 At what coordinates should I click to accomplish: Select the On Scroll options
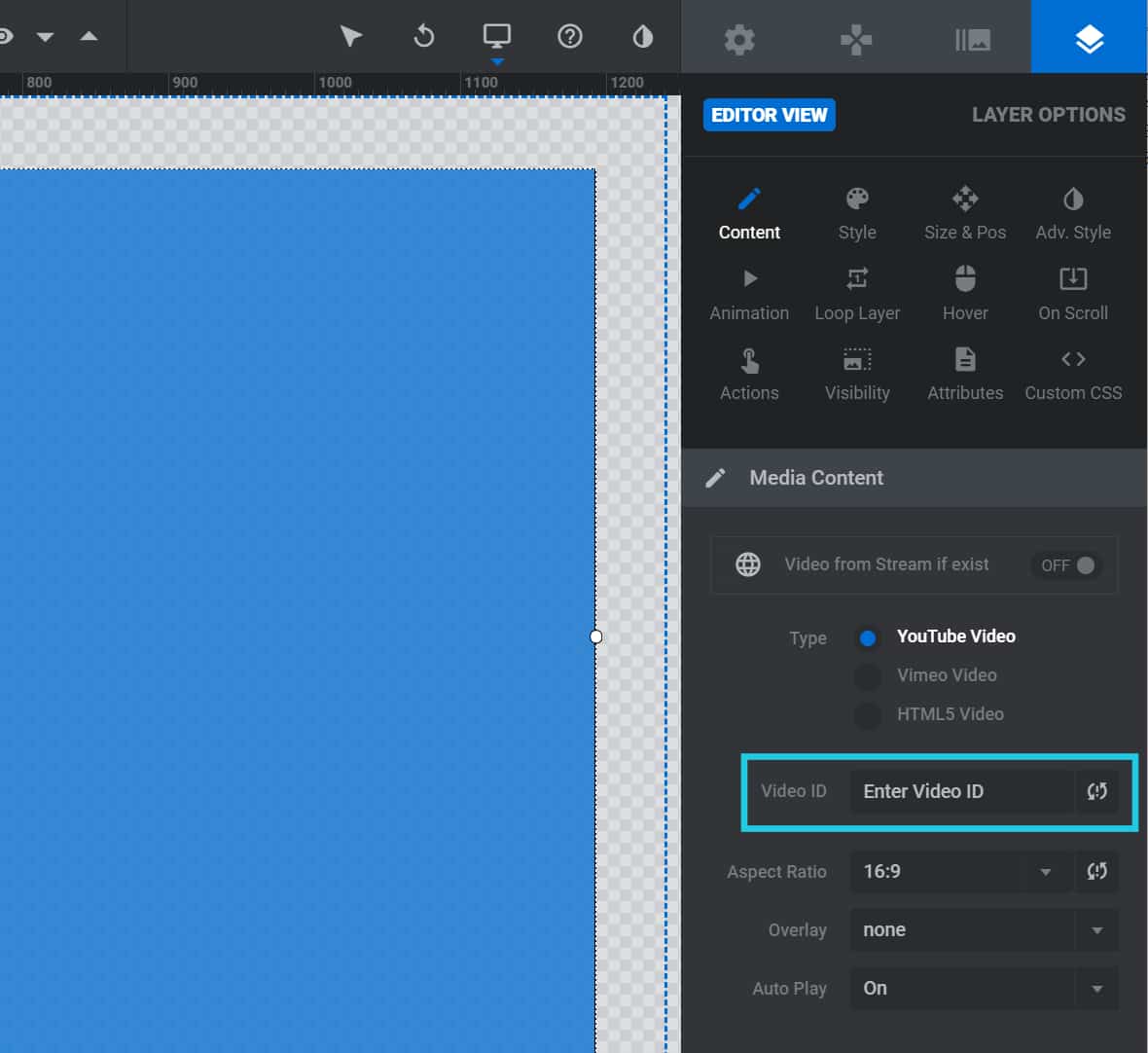1072,290
